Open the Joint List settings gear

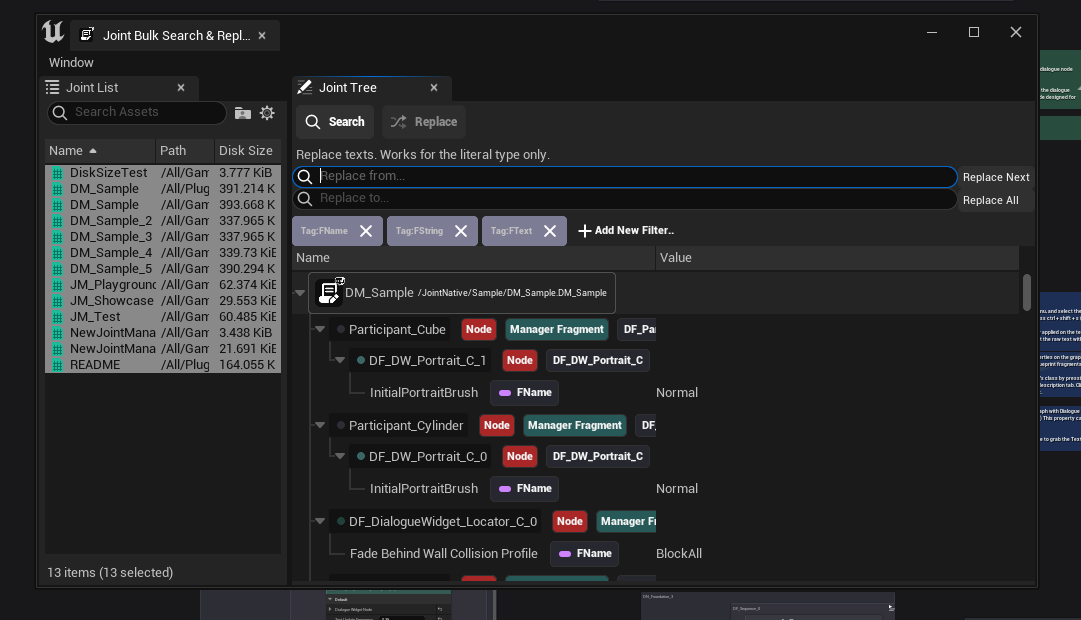click(267, 113)
